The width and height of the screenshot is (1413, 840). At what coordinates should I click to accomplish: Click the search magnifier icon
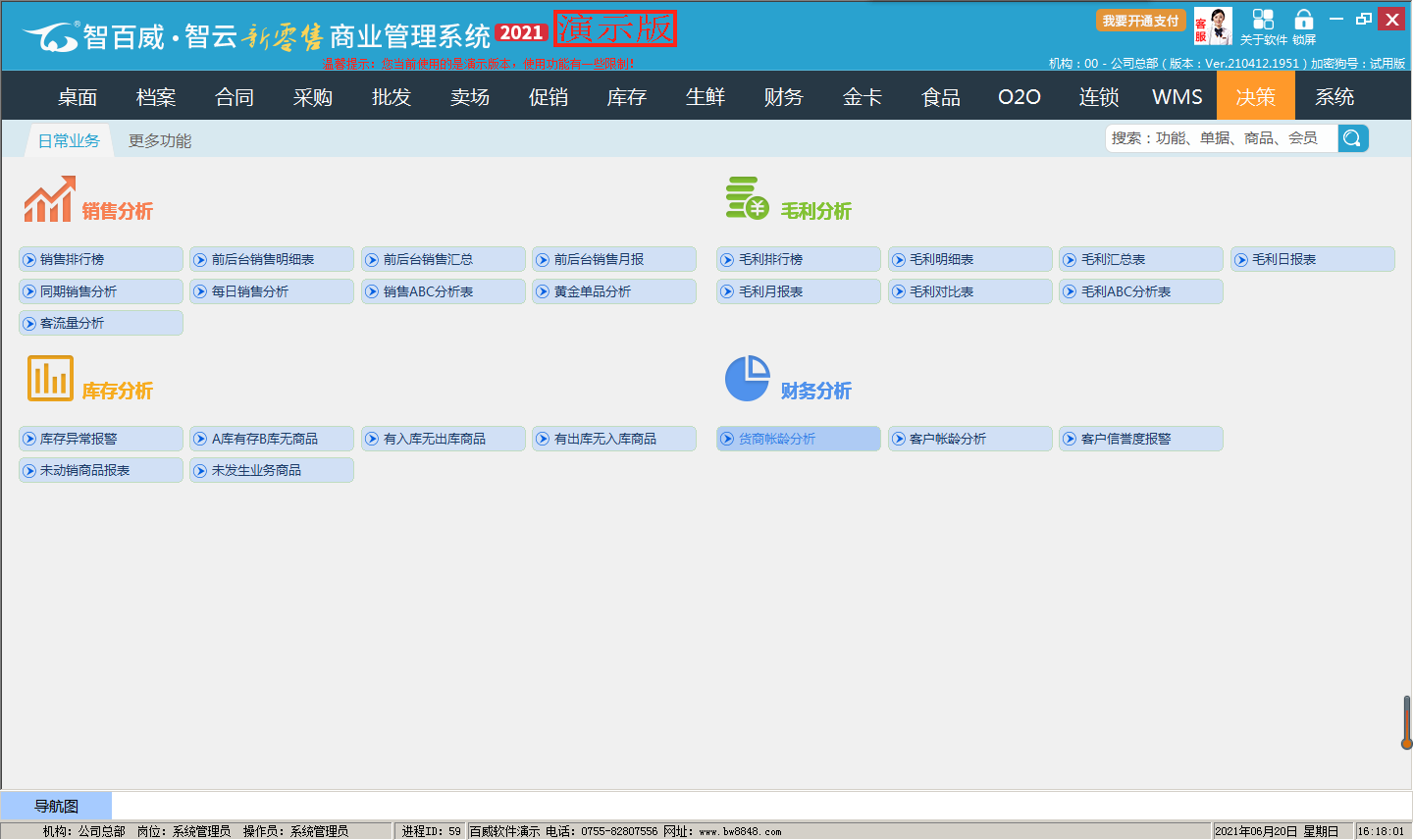[x=1352, y=138]
